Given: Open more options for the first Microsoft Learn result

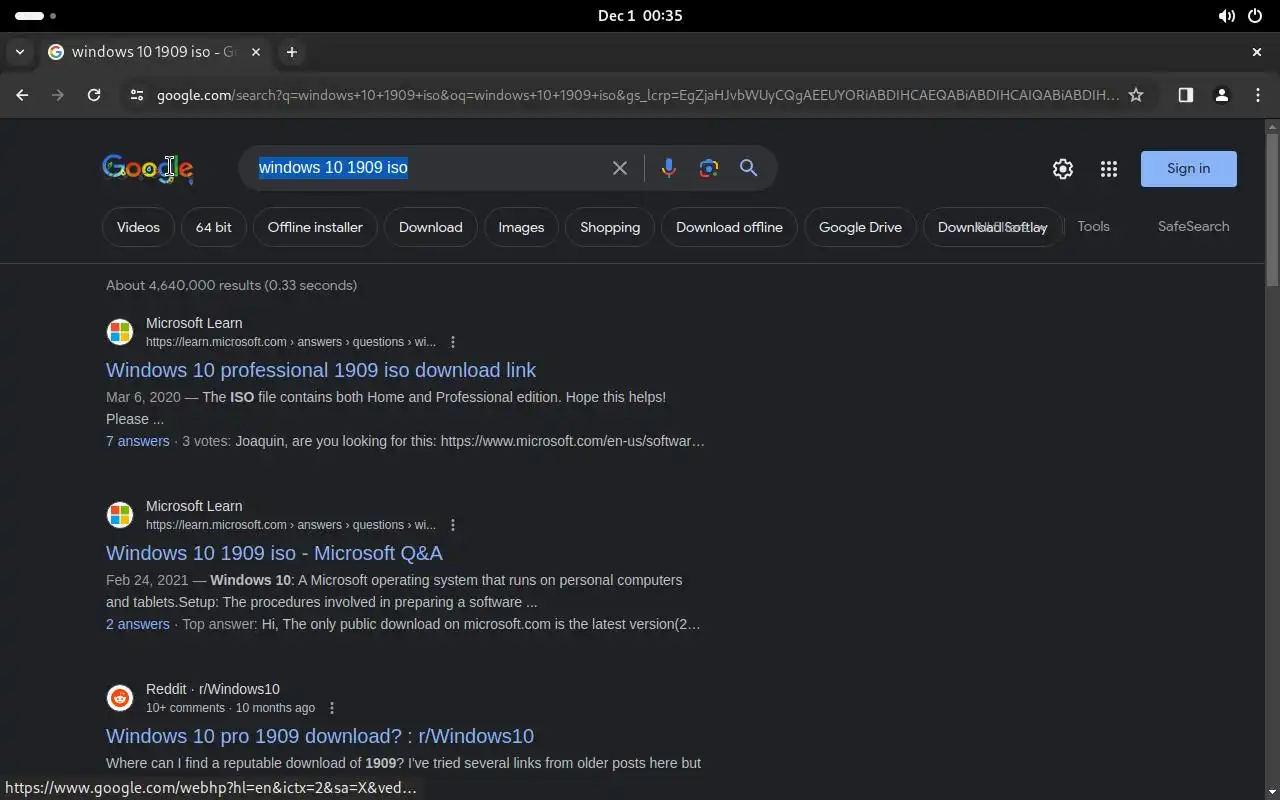Looking at the screenshot, I should pyautogui.click(x=453, y=342).
